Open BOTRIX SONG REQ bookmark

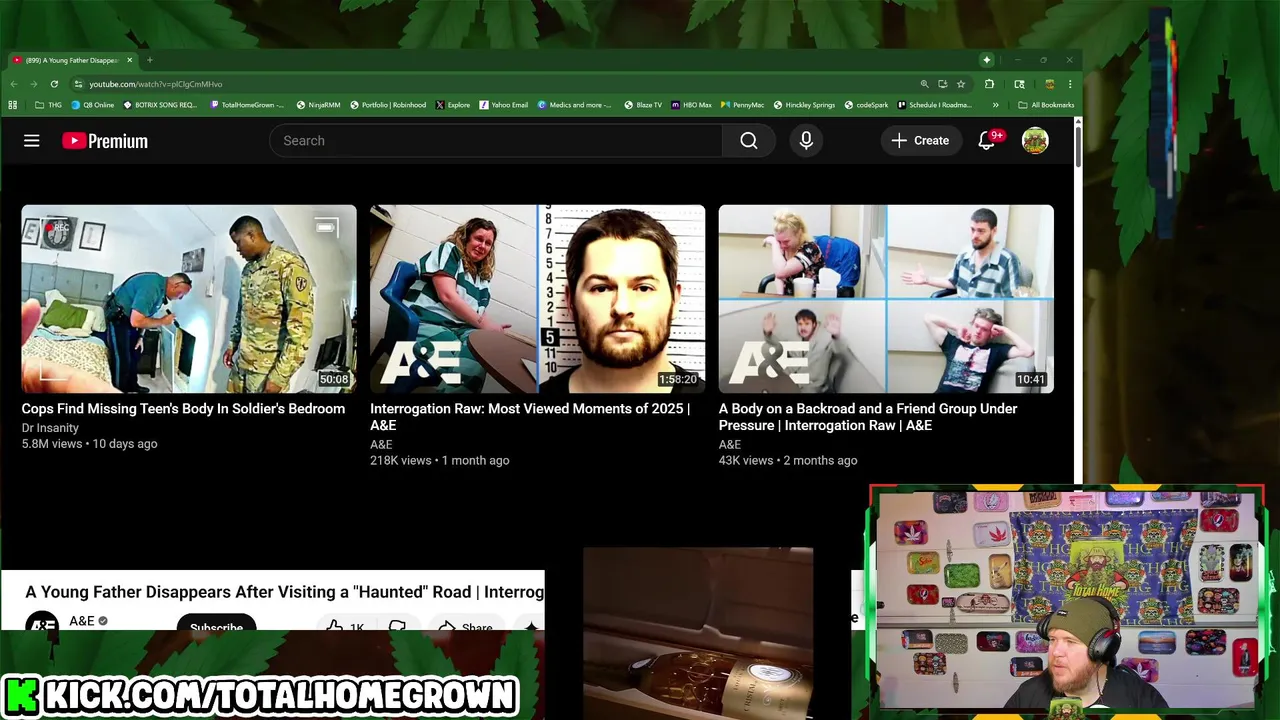pyautogui.click(x=161, y=105)
